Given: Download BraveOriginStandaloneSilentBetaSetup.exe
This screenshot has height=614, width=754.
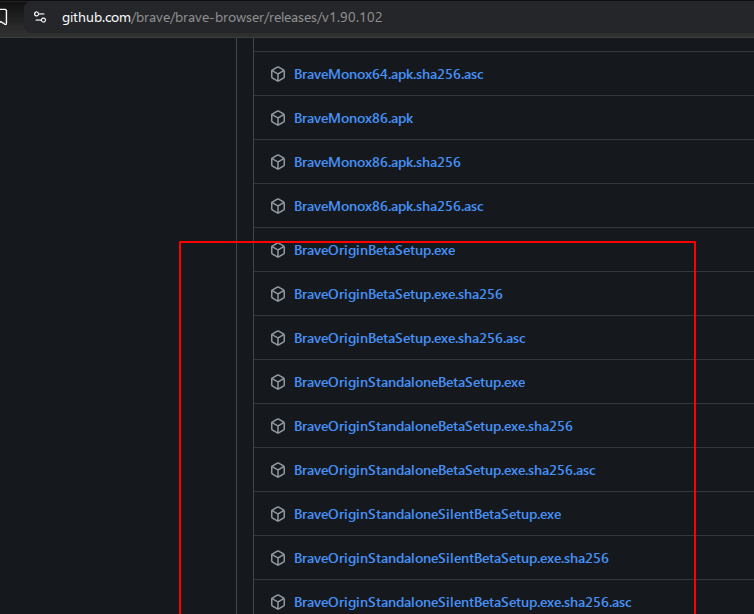Looking at the screenshot, I should pos(427,514).
